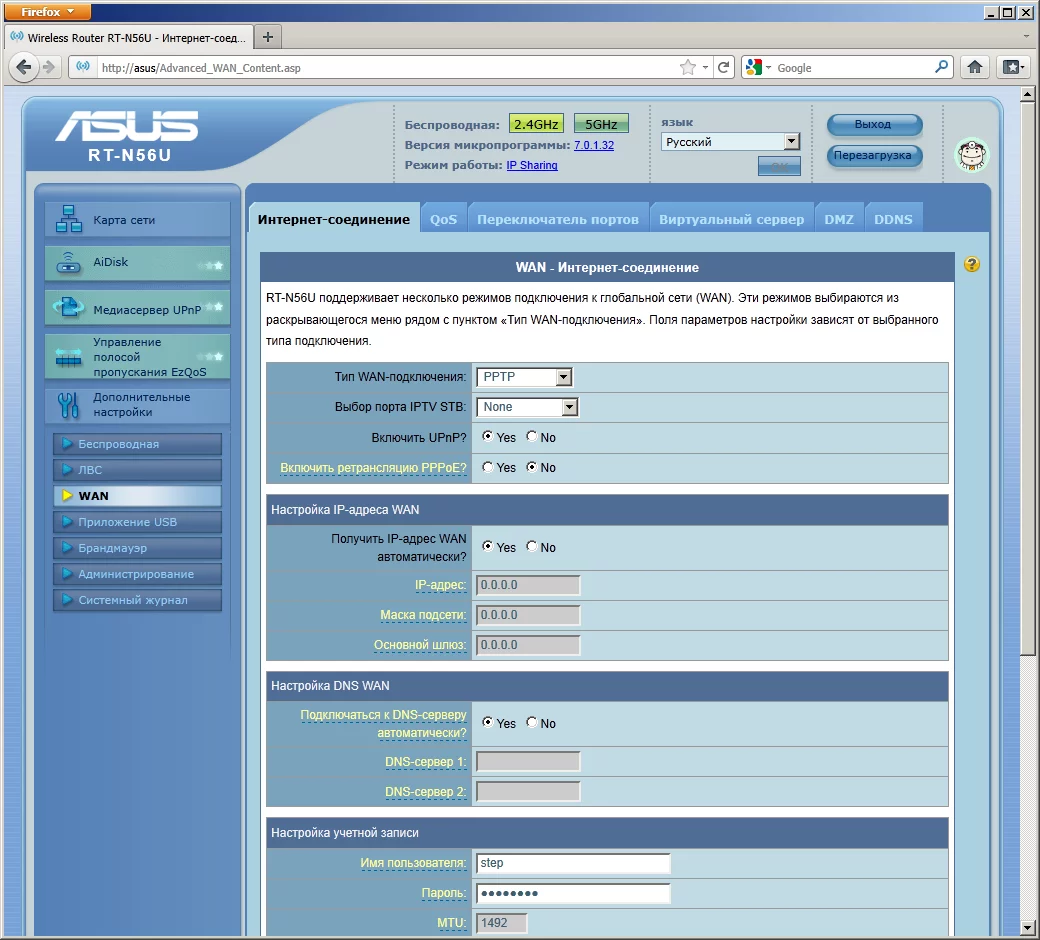Open firmware version 7.0.1.32 link

coord(594,145)
